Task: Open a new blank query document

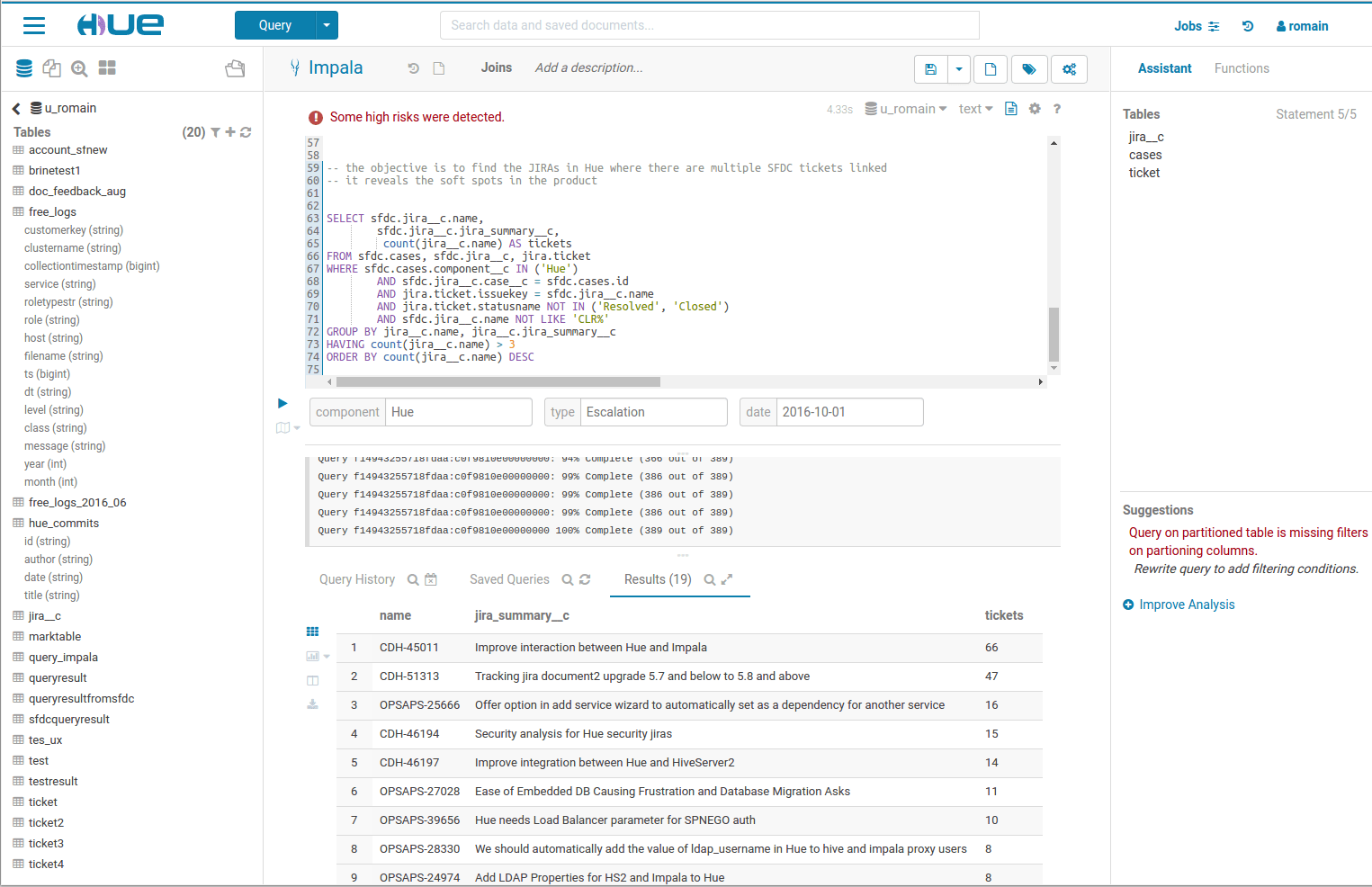Action: 991,69
